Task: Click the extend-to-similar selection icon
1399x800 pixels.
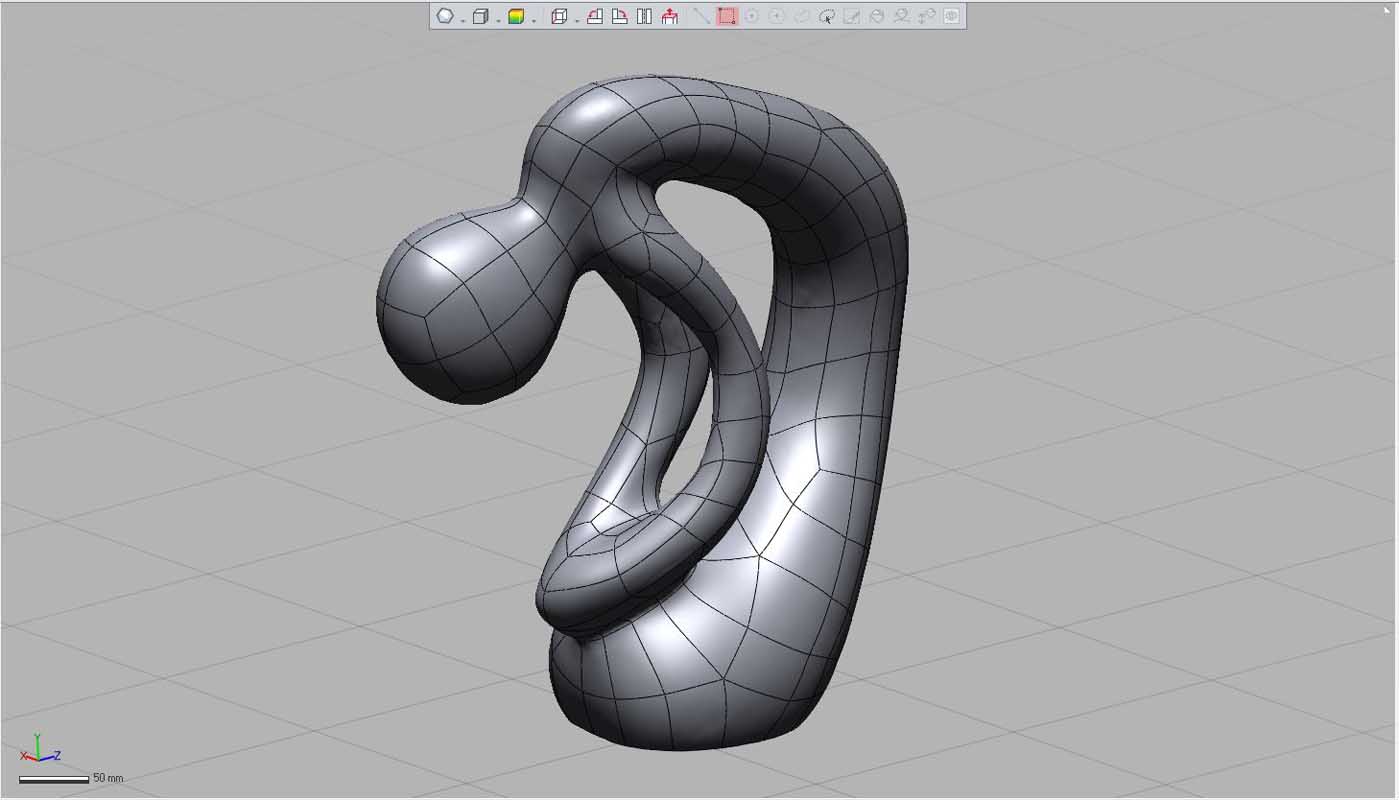Action: [x=902, y=16]
